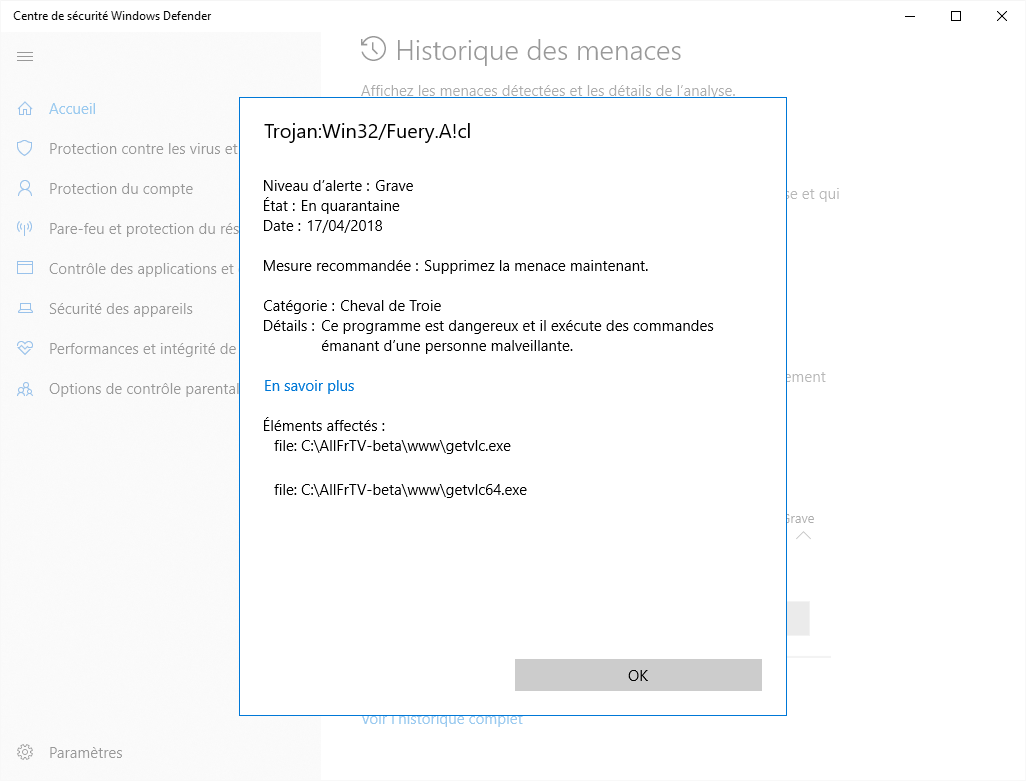
Task: Click the Mesure recommandée line
Action: [x=455, y=266]
